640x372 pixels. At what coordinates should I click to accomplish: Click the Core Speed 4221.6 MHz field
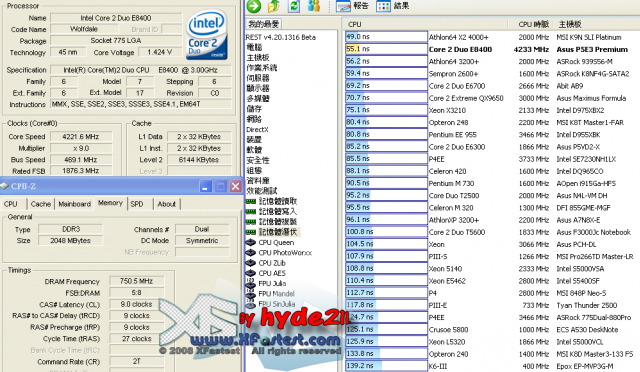(81, 136)
